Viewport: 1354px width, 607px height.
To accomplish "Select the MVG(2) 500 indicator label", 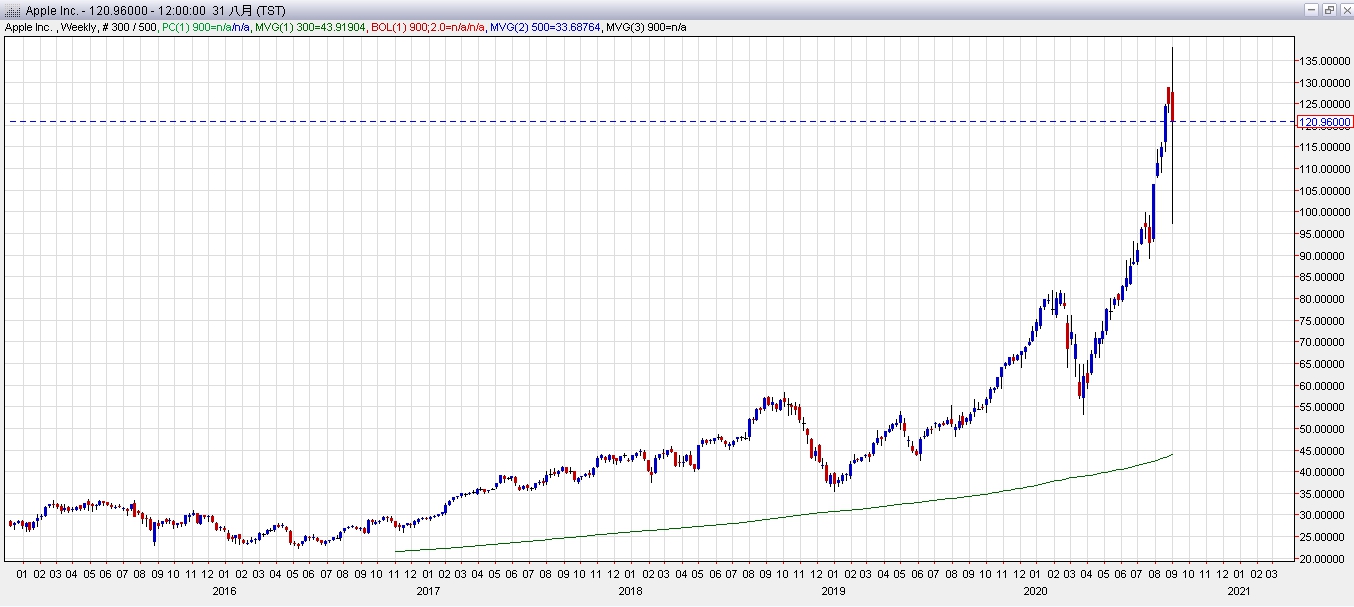I will click(545, 27).
